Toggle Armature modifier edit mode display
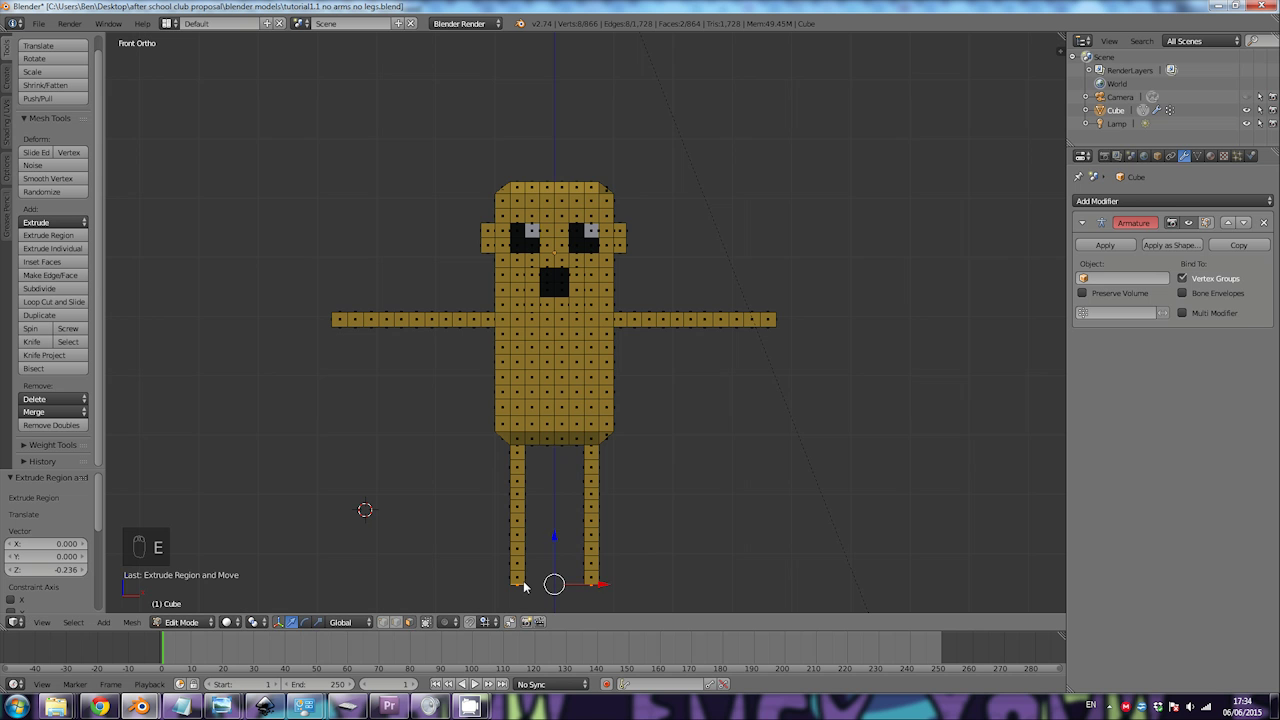The height and width of the screenshot is (720, 1280). 1205,223
